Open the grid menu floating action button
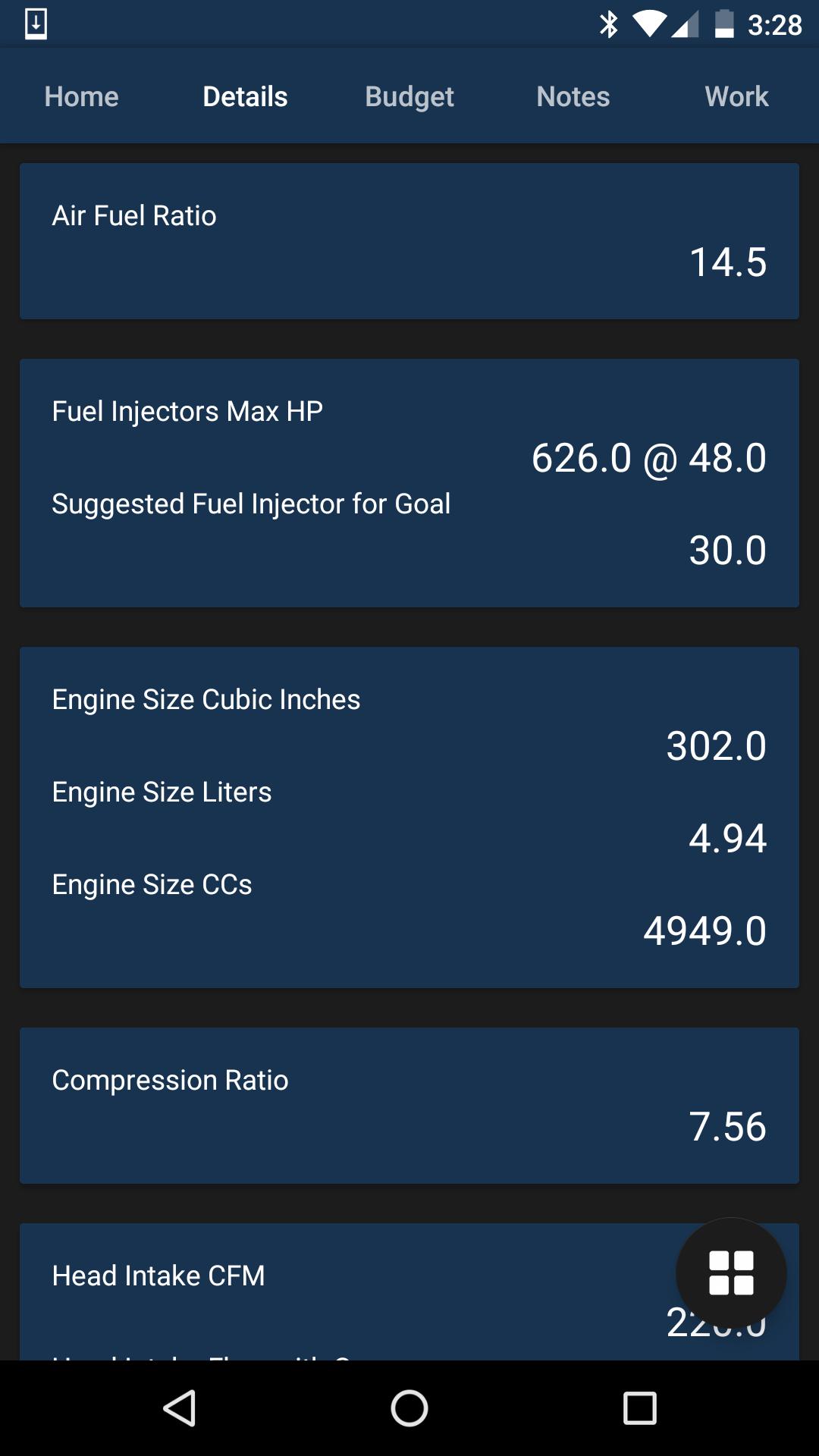Image resolution: width=819 pixels, height=1456 pixels. coord(730,1273)
